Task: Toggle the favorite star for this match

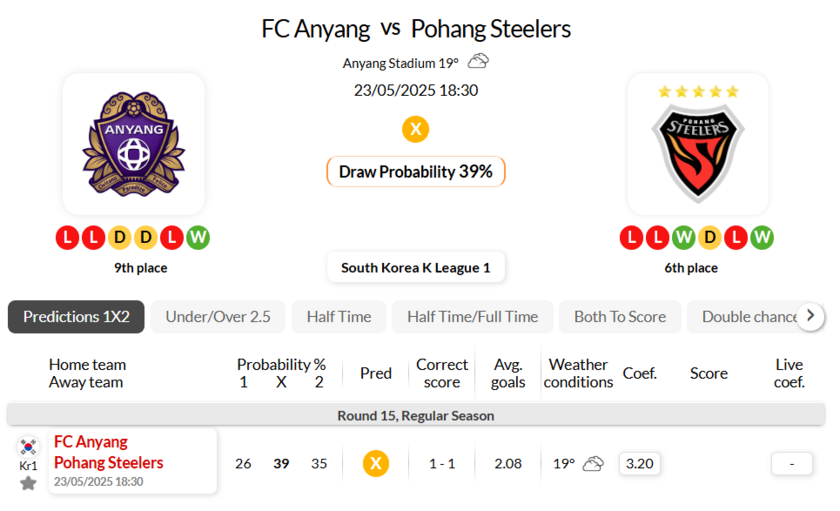Action: [28, 483]
